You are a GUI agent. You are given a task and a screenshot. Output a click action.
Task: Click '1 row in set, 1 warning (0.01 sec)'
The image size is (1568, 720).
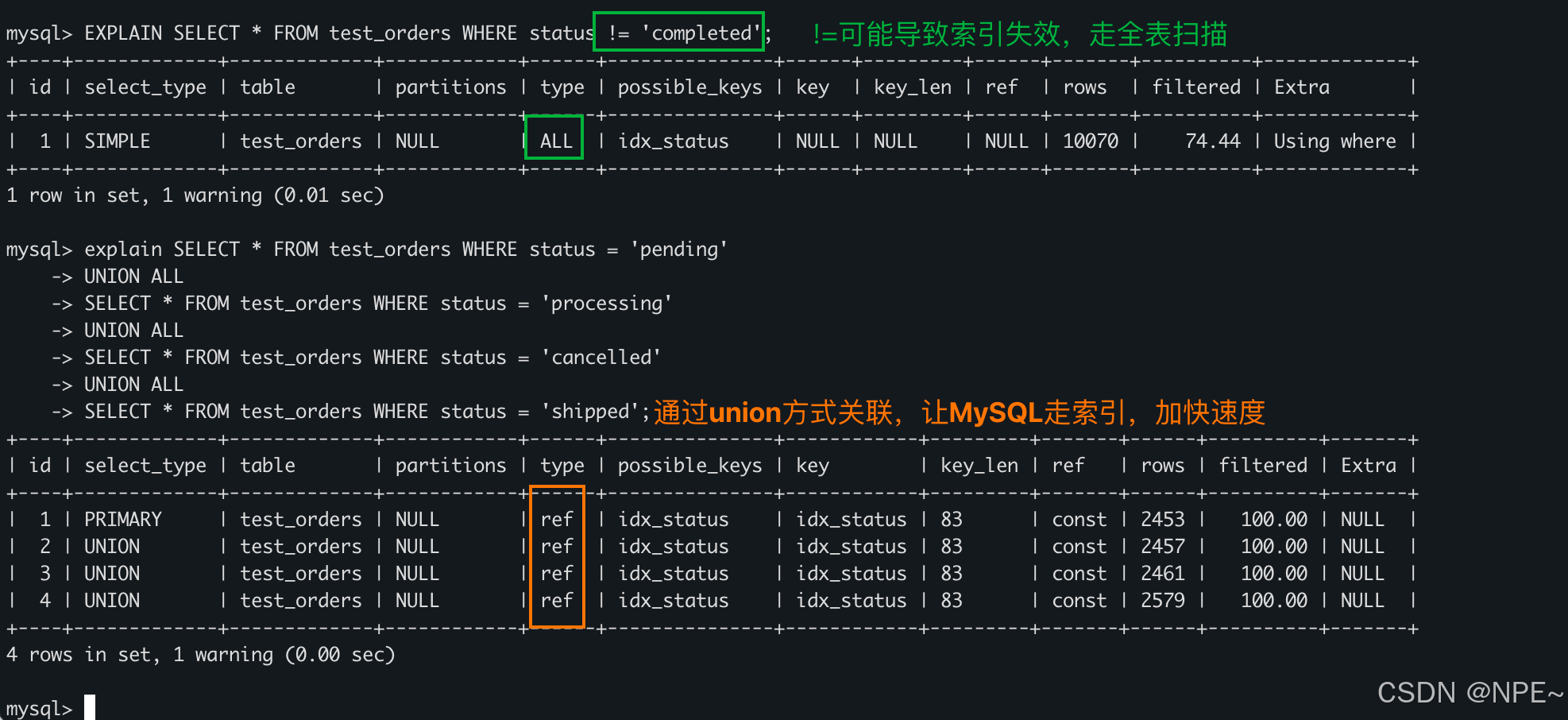pos(195,195)
